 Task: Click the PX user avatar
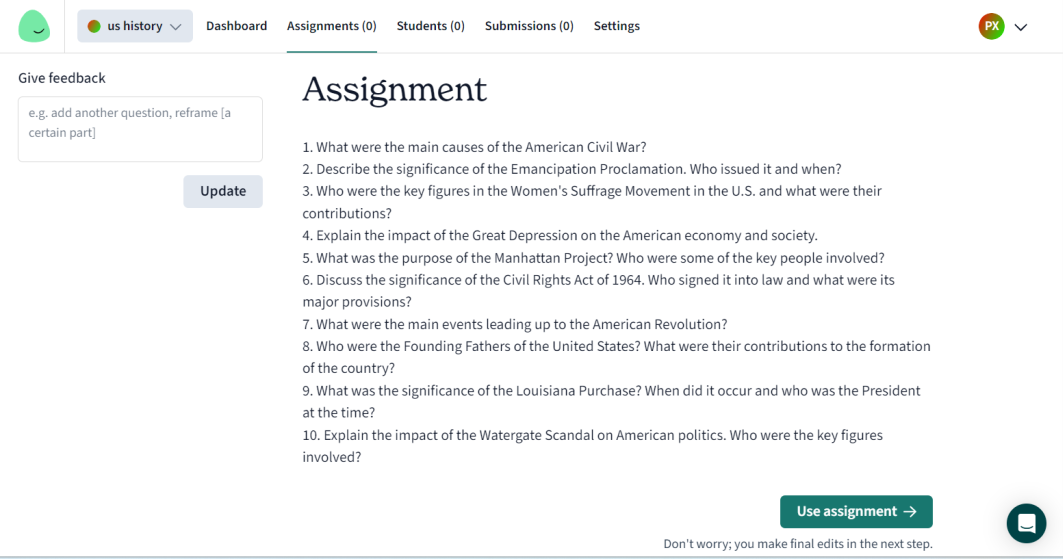point(991,26)
